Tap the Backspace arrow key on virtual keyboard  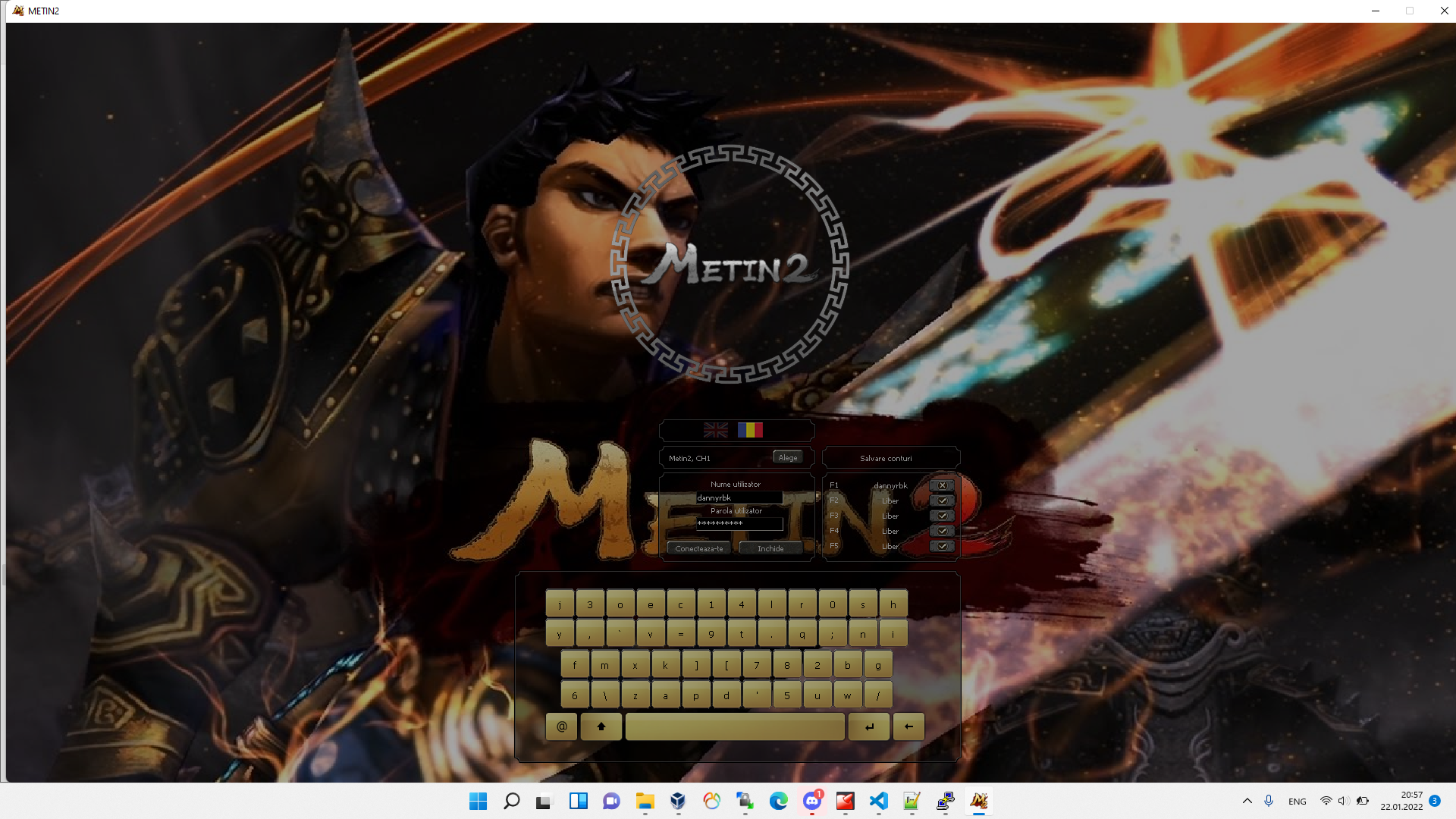(x=908, y=726)
